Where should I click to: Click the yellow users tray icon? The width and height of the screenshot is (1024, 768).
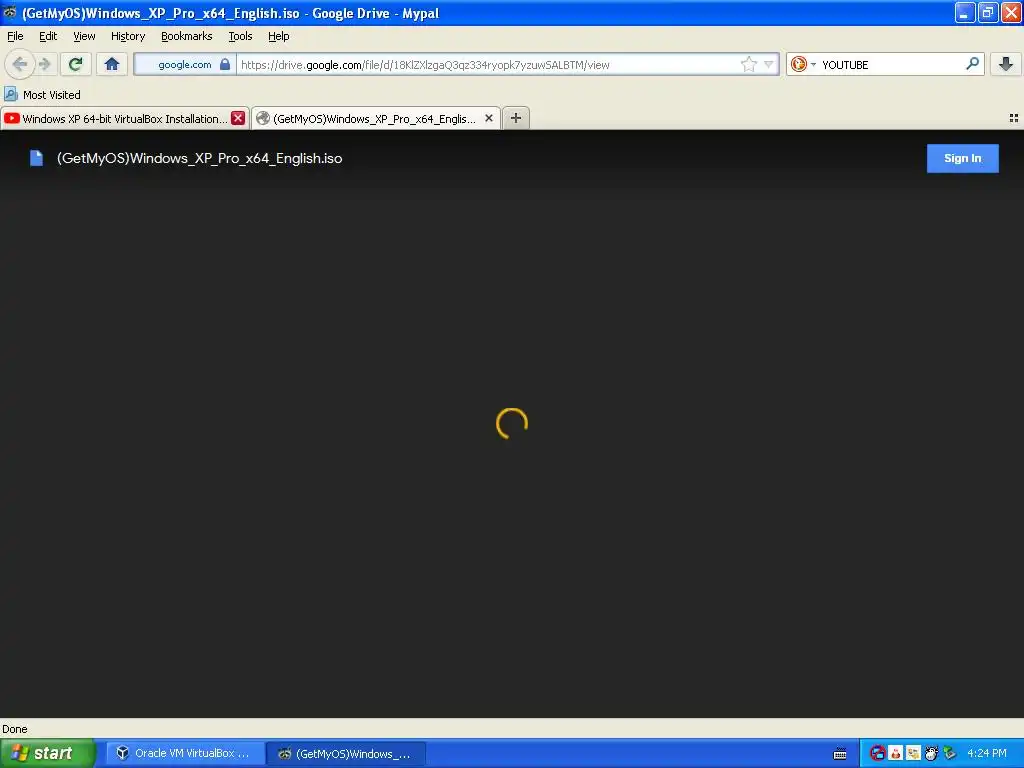point(913,753)
